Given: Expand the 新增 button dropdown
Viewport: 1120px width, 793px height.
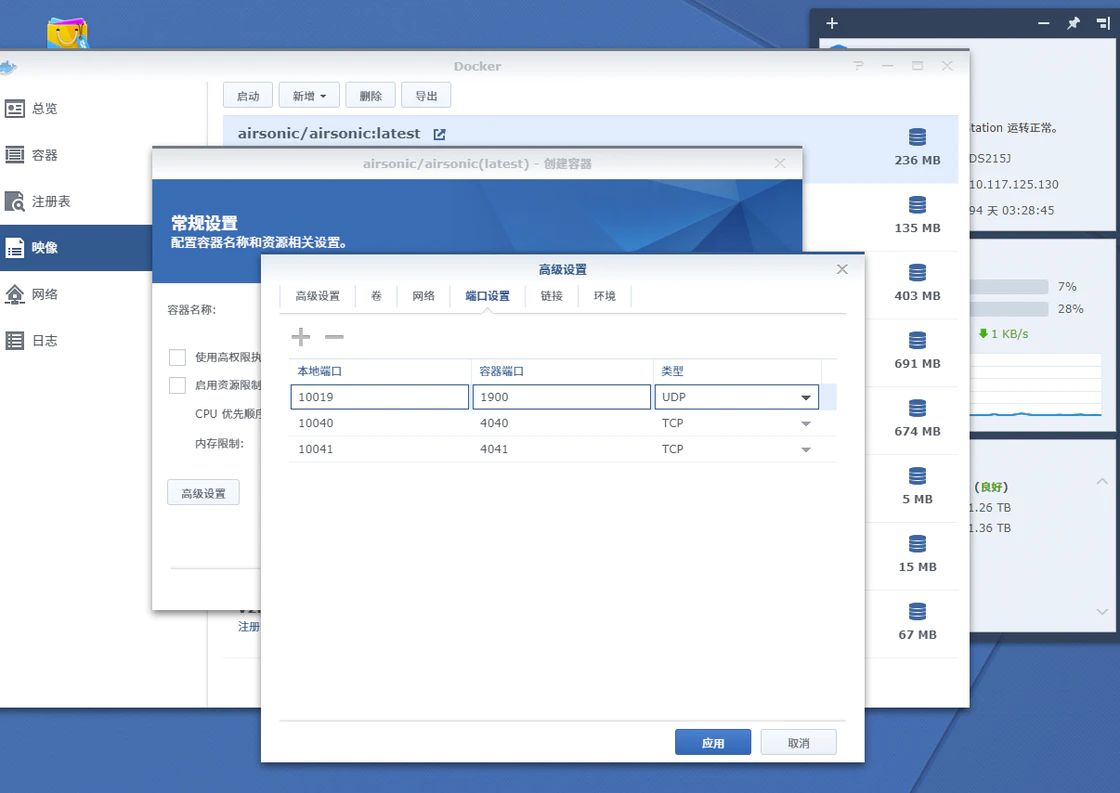Looking at the screenshot, I should coord(308,94).
